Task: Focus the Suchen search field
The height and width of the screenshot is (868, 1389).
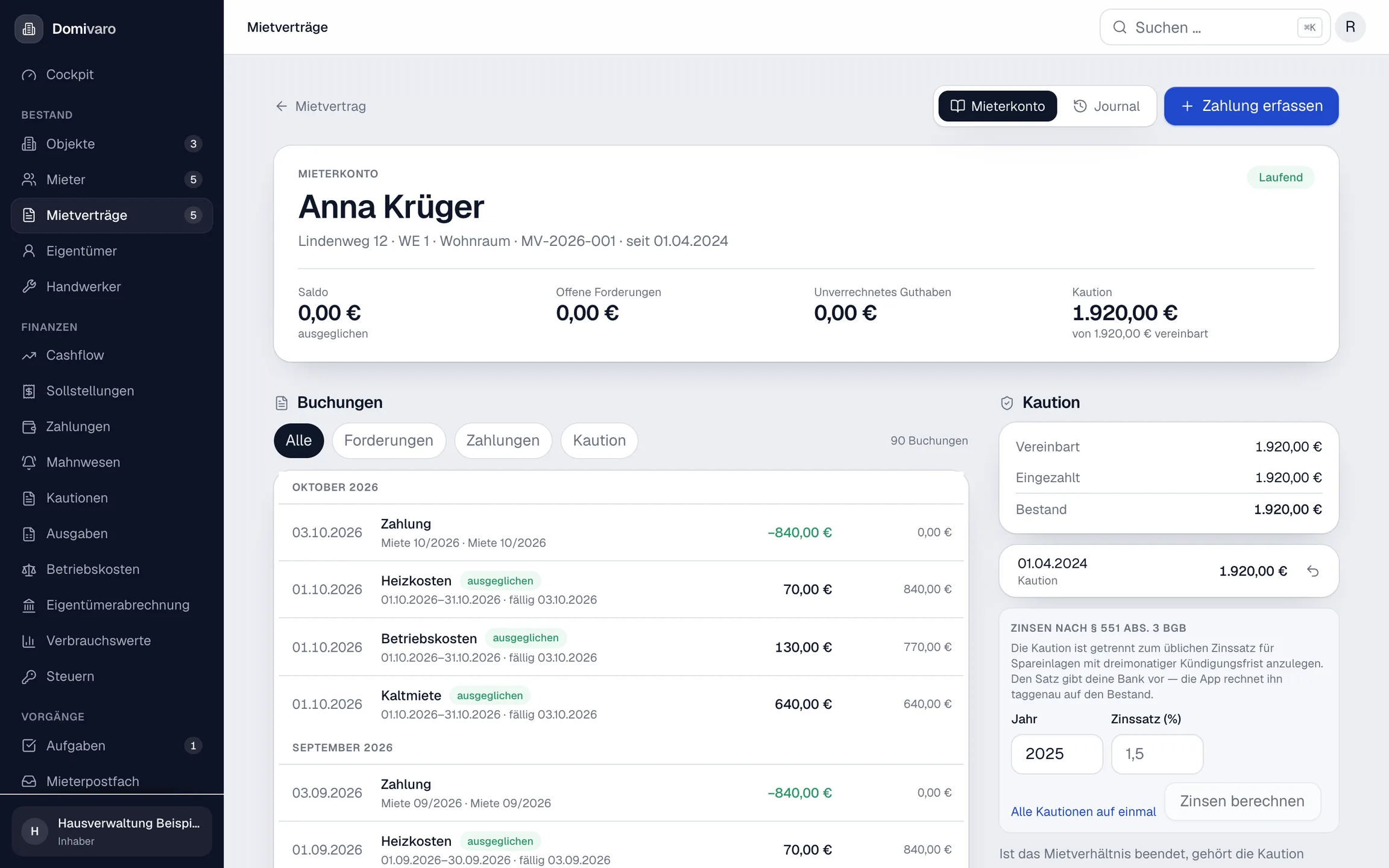Action: [1214, 27]
